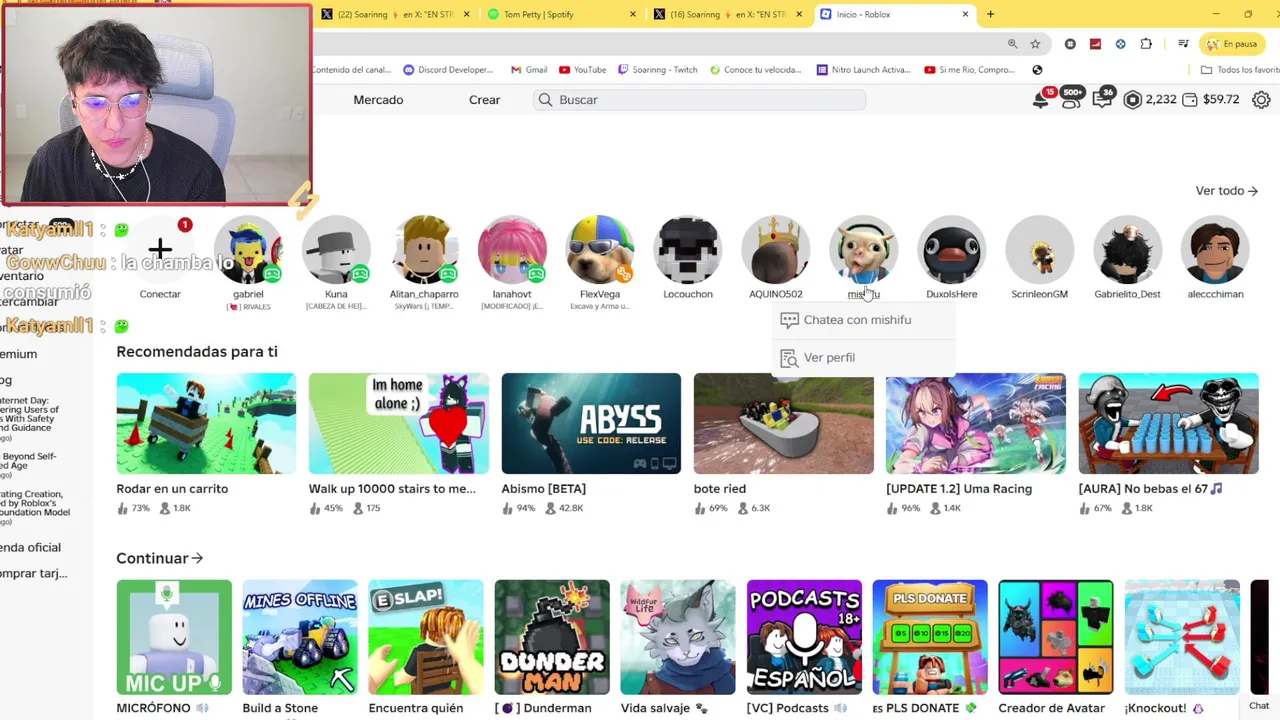This screenshot has width=1280, height=720.
Task: Open FlexVega's dog avatar
Action: click(600, 250)
